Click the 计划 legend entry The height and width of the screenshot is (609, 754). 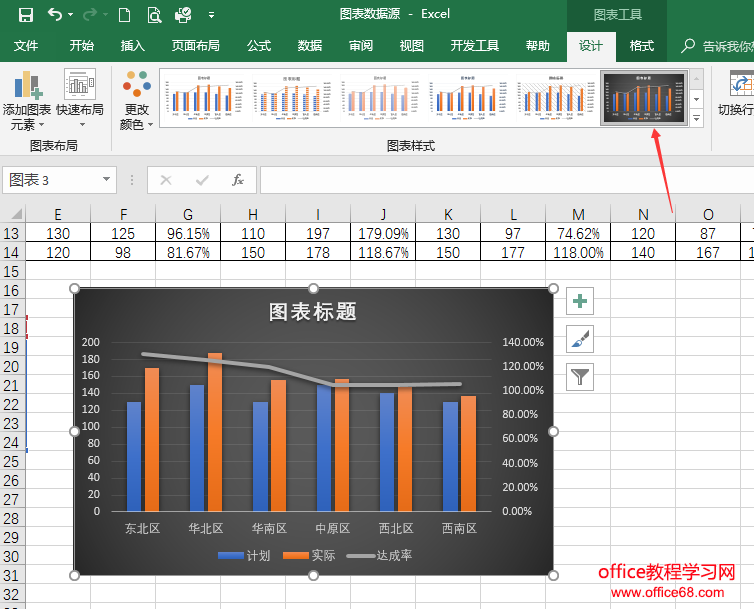pos(244,556)
